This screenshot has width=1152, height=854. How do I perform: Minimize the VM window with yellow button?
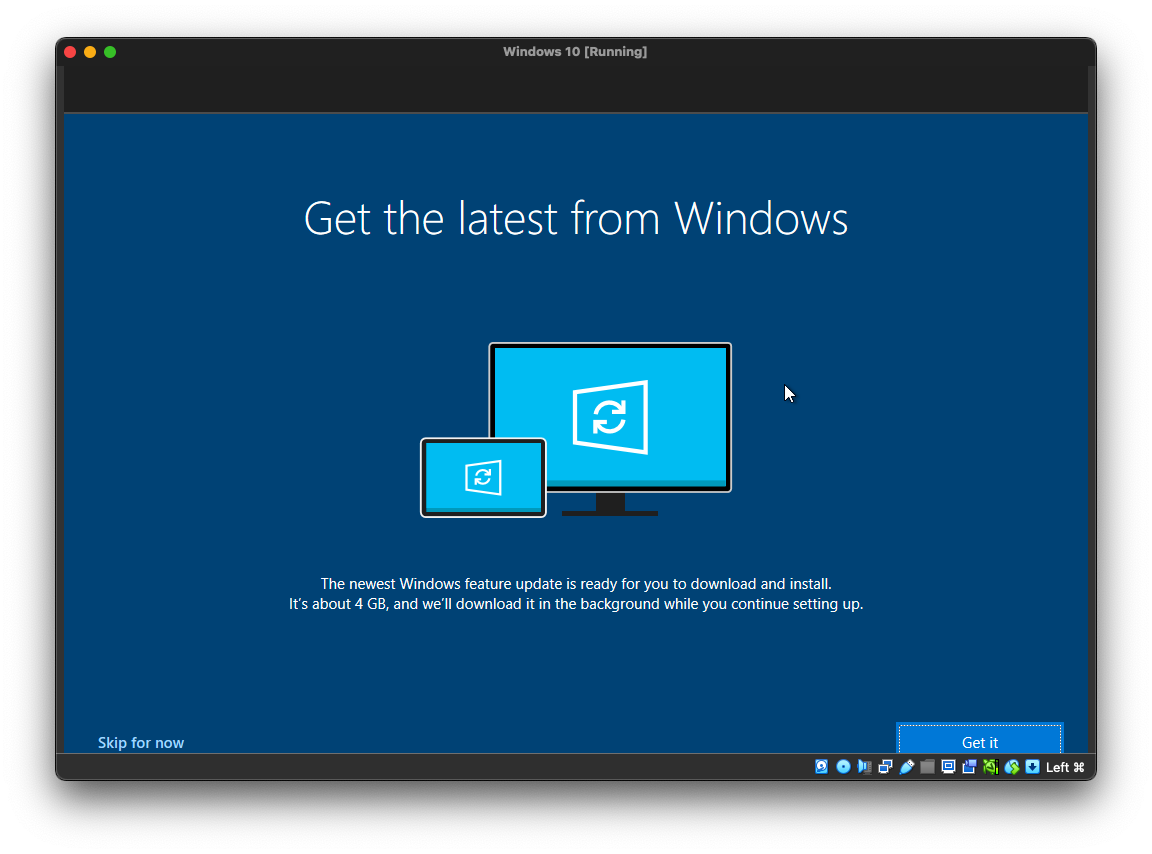point(90,52)
